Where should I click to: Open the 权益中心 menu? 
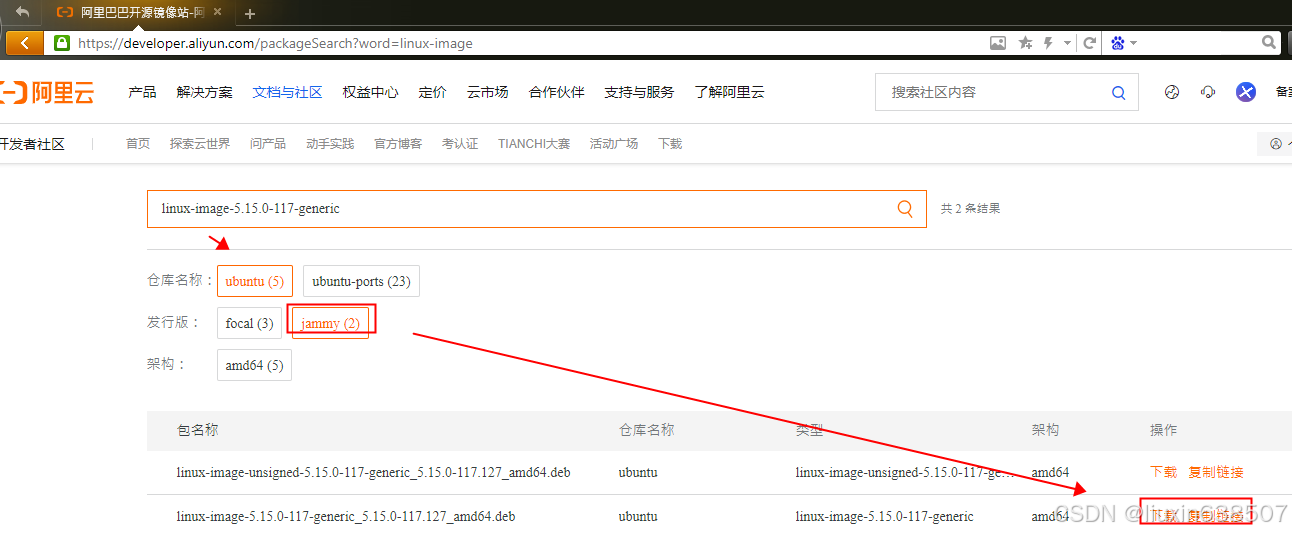click(370, 92)
